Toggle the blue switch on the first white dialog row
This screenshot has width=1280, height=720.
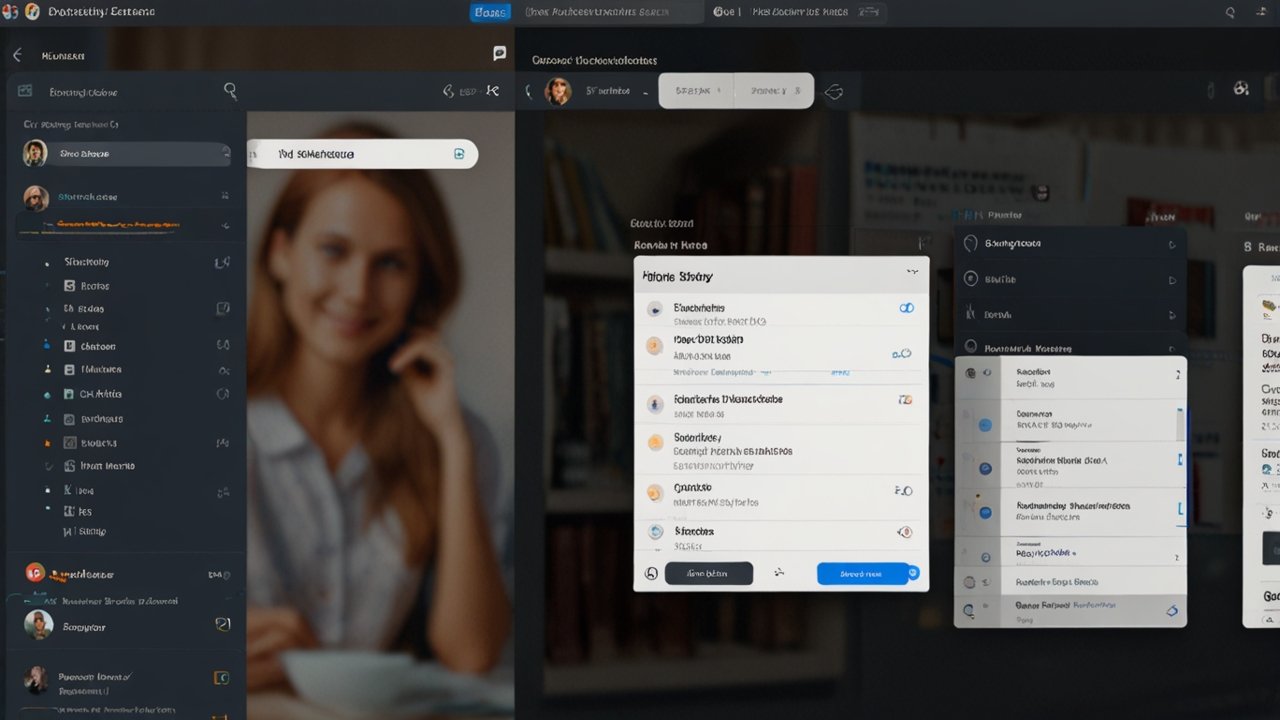(x=906, y=308)
